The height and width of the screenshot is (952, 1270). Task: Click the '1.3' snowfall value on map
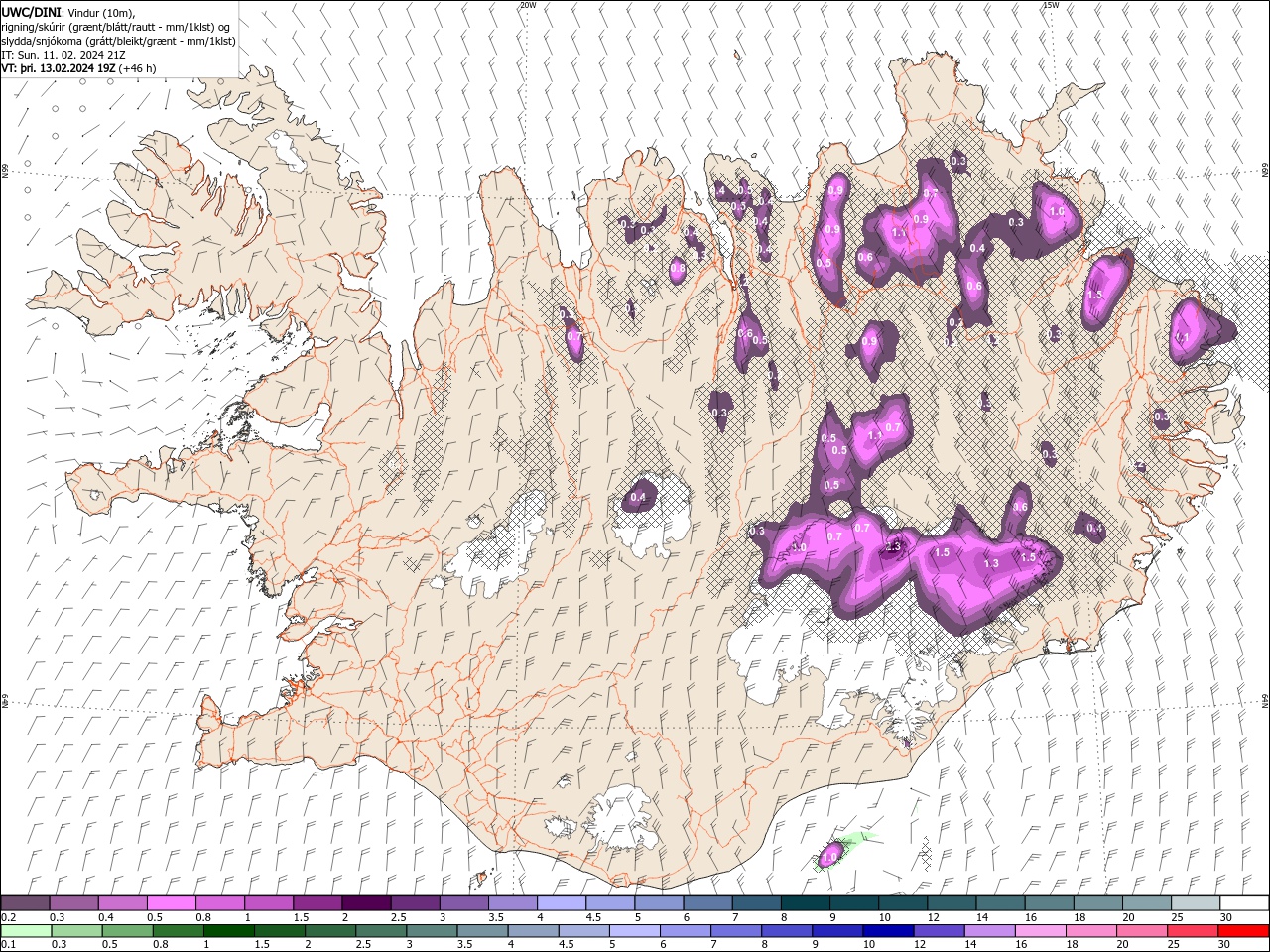click(x=990, y=563)
